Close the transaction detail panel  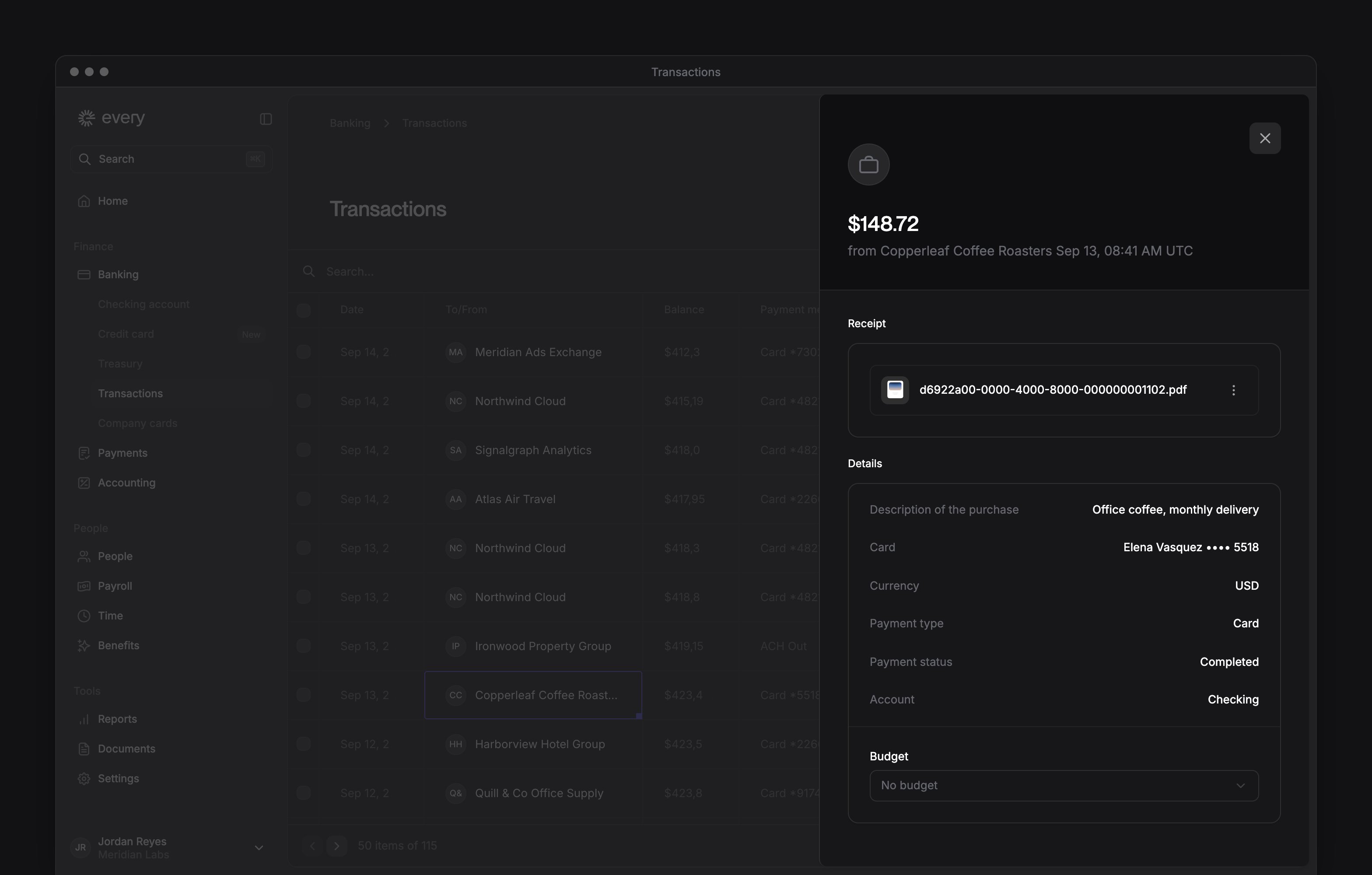pos(1264,138)
